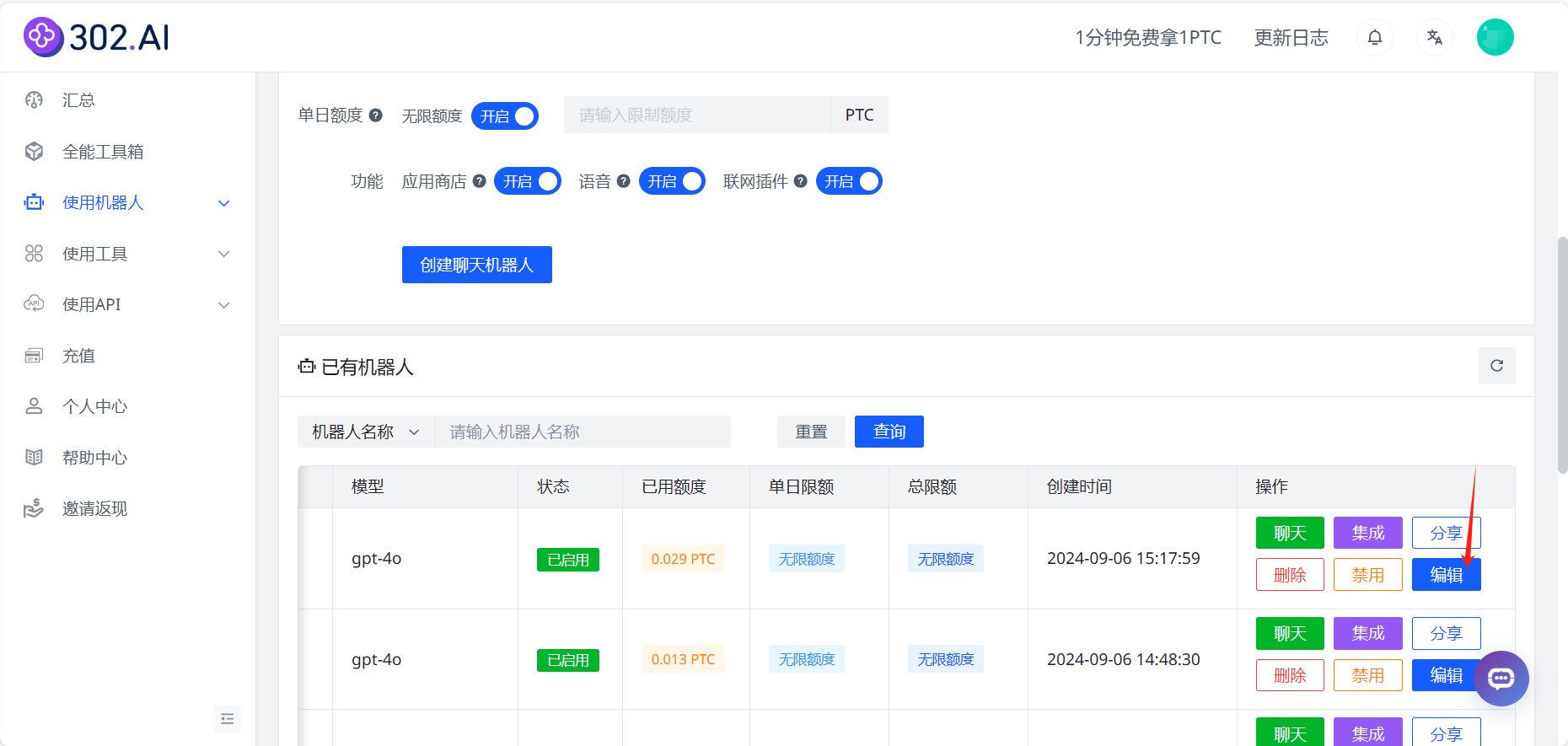Click the 0.029 PTC usage value
Viewport: 1568px width, 746px height.
click(683, 559)
